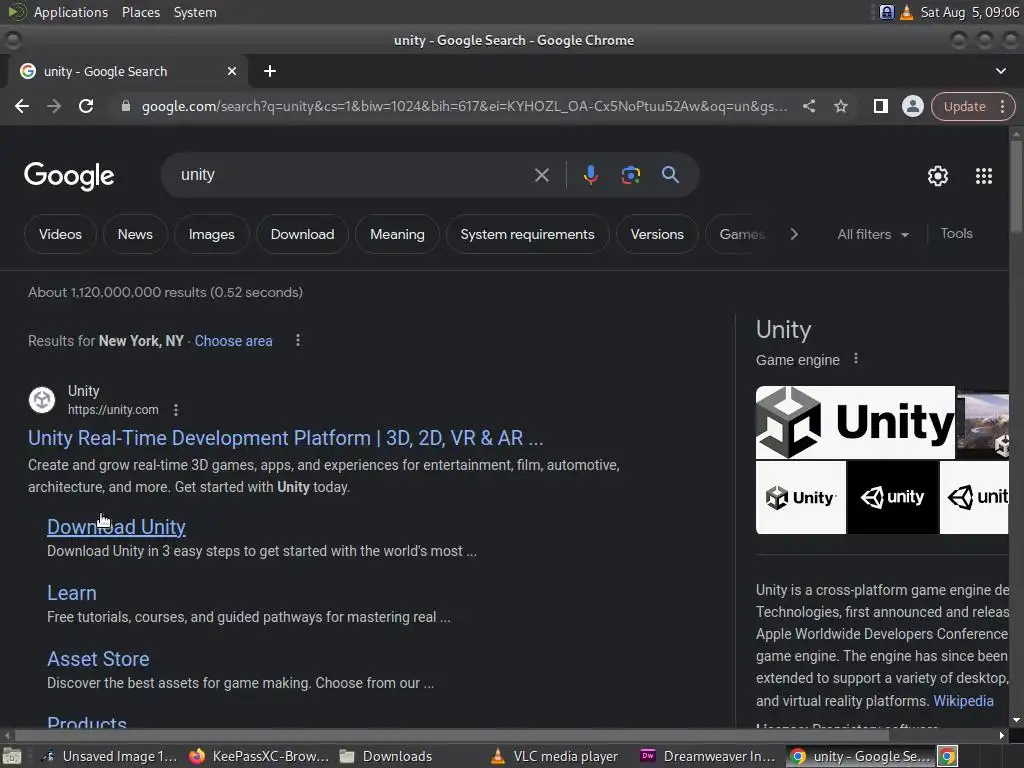This screenshot has width=1024, height=768.
Task: Open the large Unity logo image
Action: coord(855,423)
